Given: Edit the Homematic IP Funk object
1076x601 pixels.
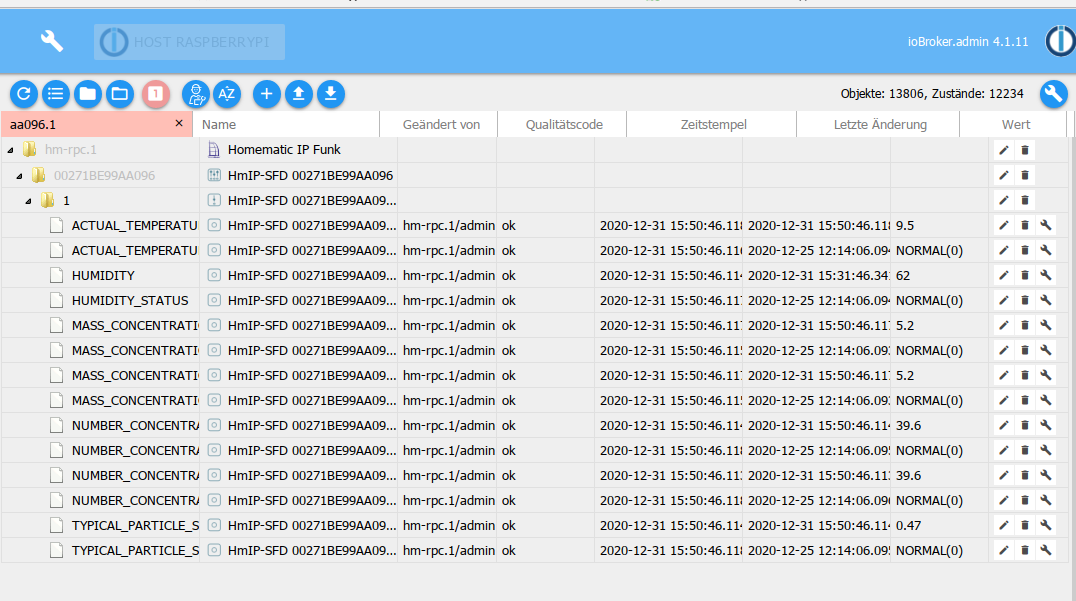Looking at the screenshot, I should [x=1004, y=150].
